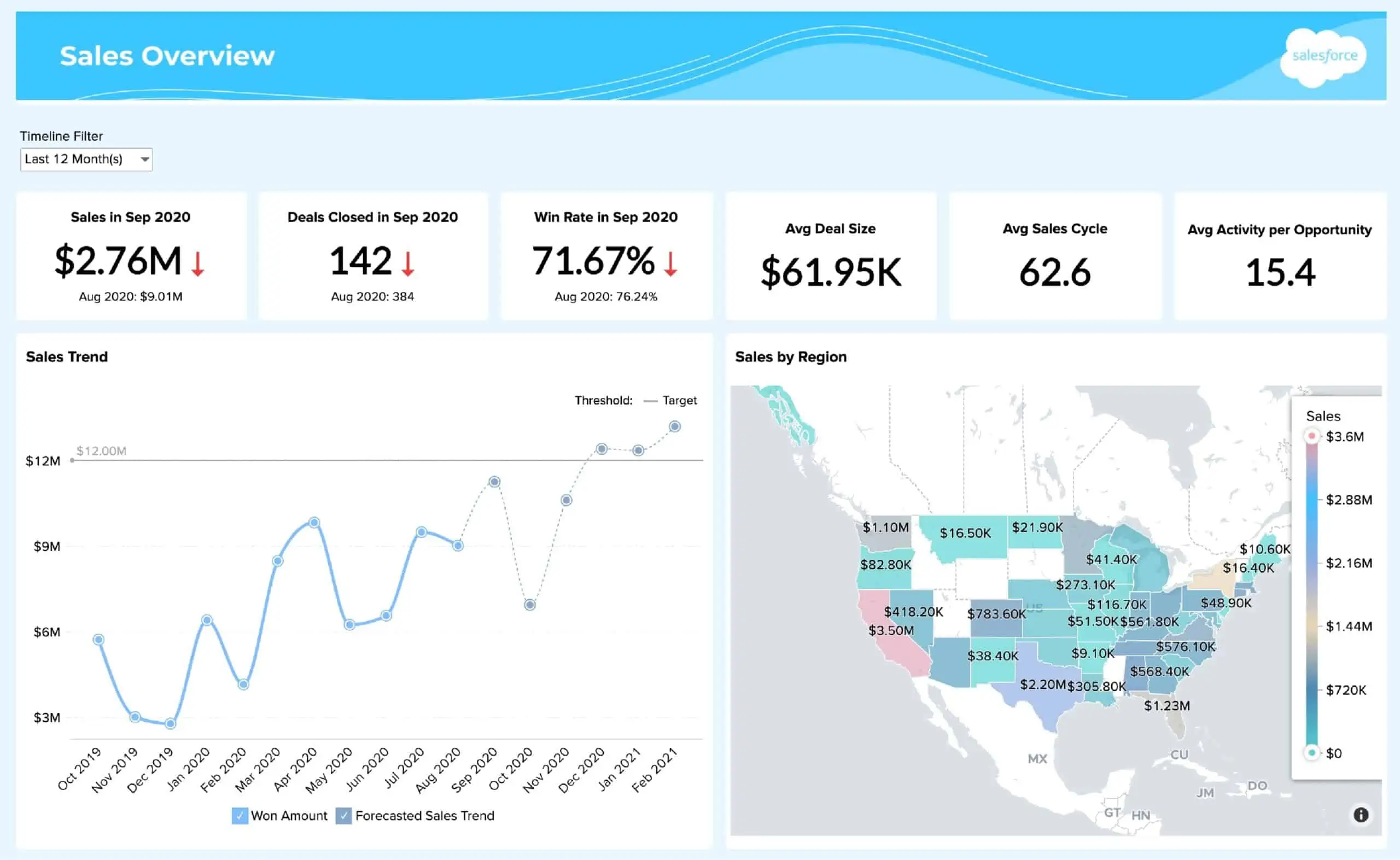Click the $1.23M Florida label
This screenshot has height=860, width=1400.
1167,706
